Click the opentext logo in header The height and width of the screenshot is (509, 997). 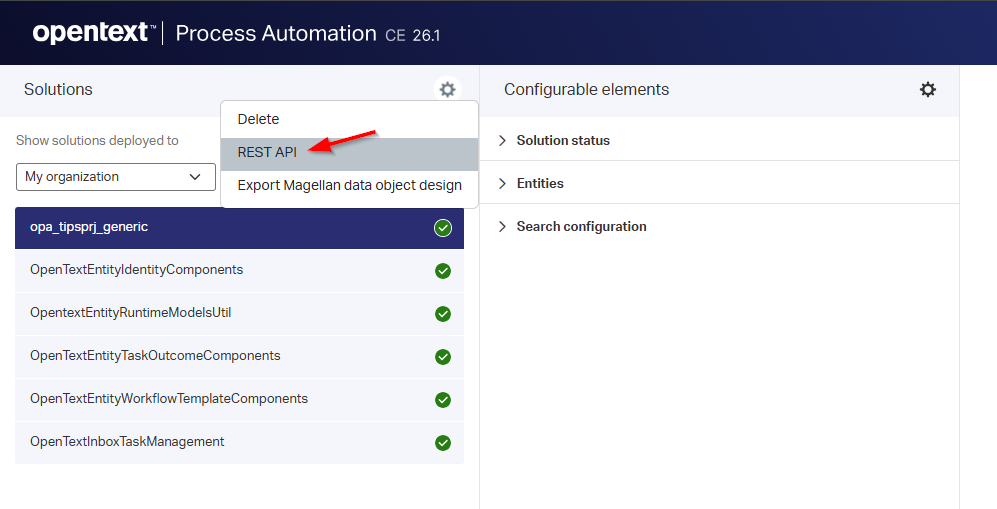point(94,32)
